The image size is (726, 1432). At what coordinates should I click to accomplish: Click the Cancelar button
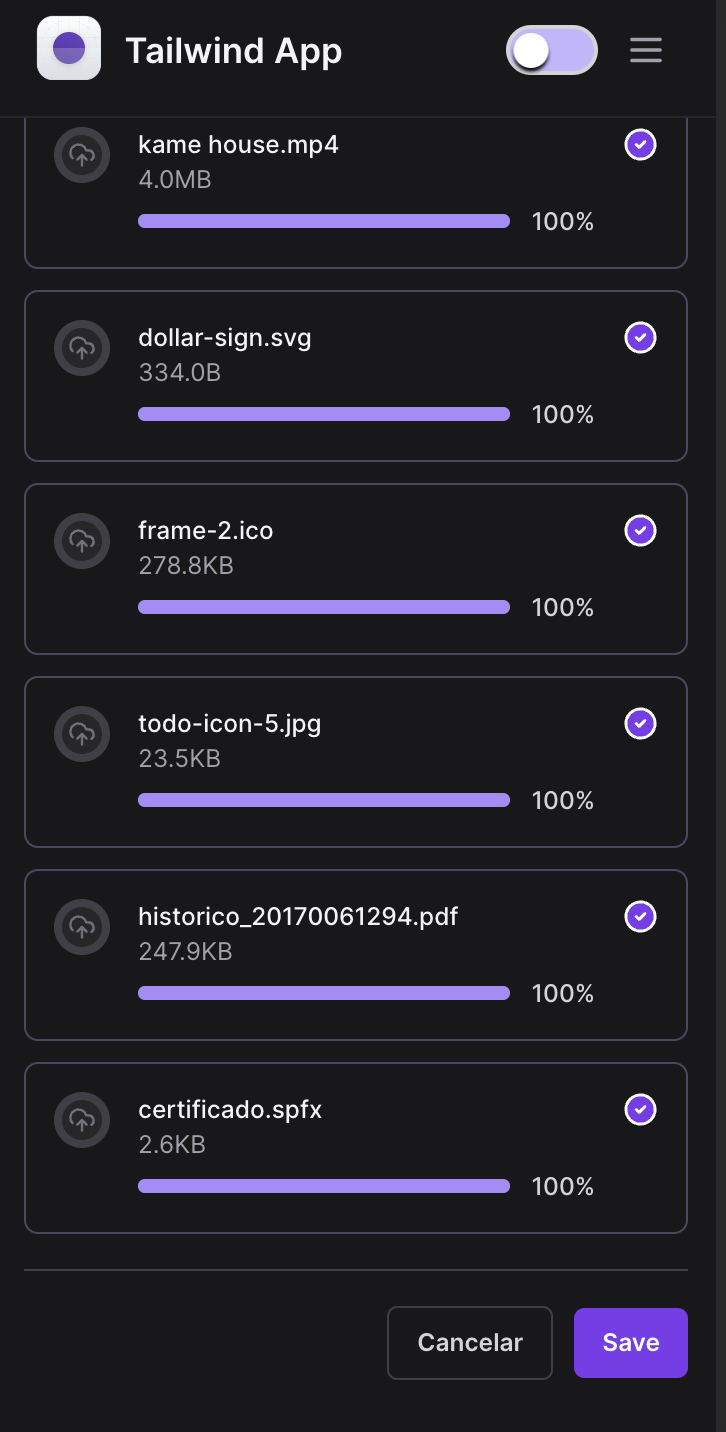[470, 1343]
